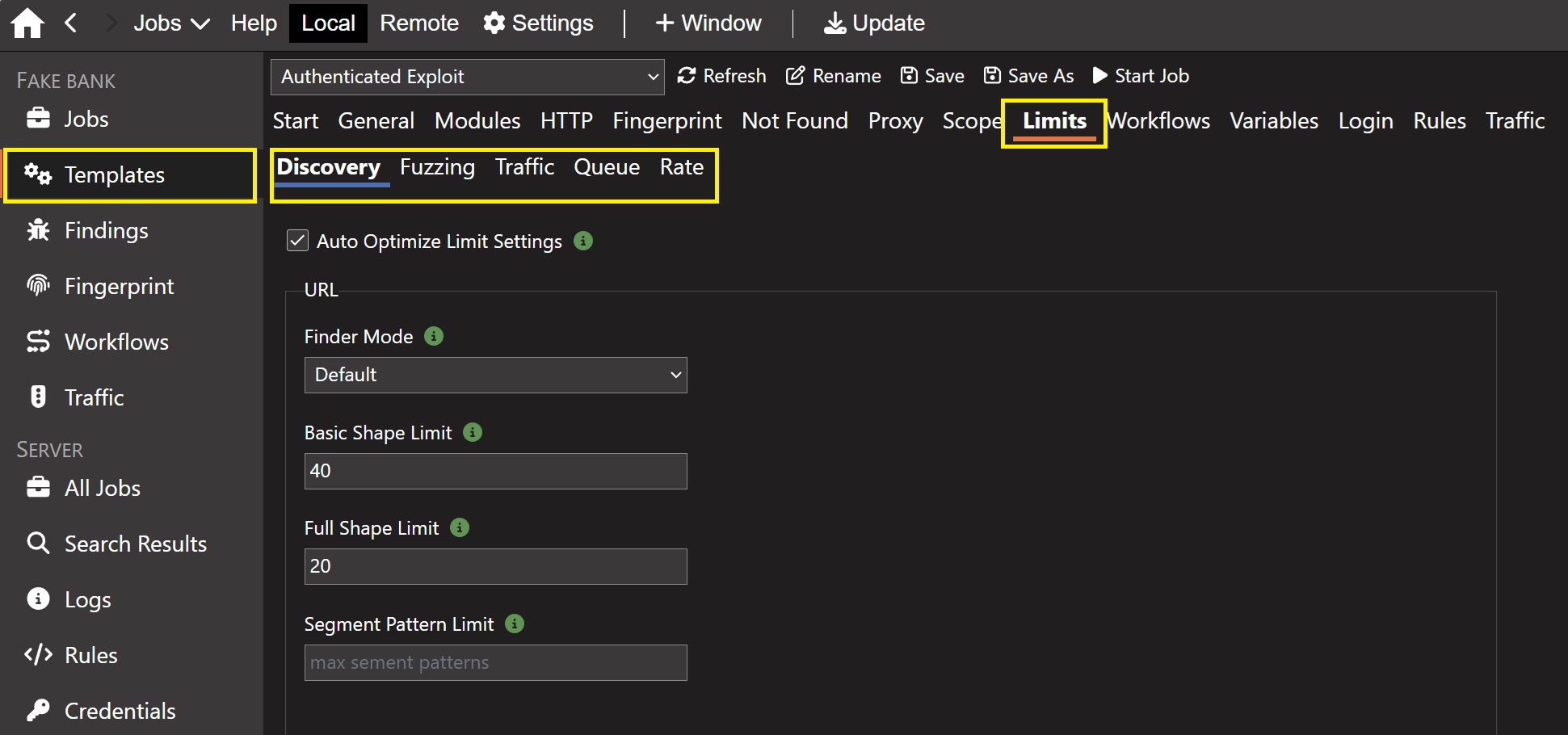Switch to the Fingerprint template tab

tap(666, 121)
